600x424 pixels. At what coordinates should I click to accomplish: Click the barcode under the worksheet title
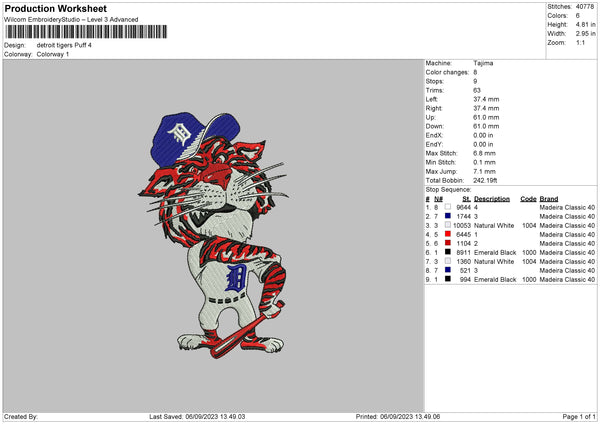click(x=86, y=32)
